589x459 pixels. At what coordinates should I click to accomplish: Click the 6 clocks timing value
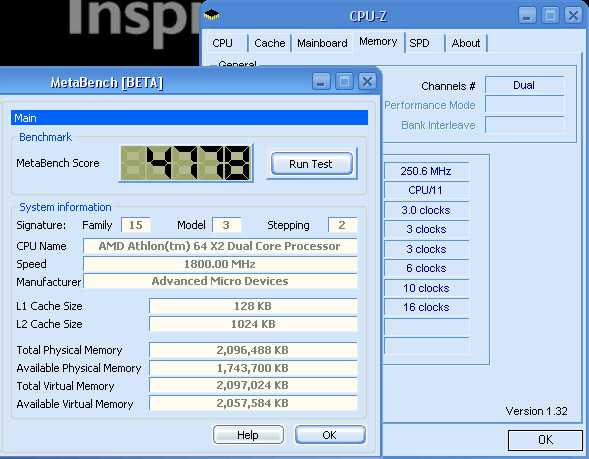point(426,268)
